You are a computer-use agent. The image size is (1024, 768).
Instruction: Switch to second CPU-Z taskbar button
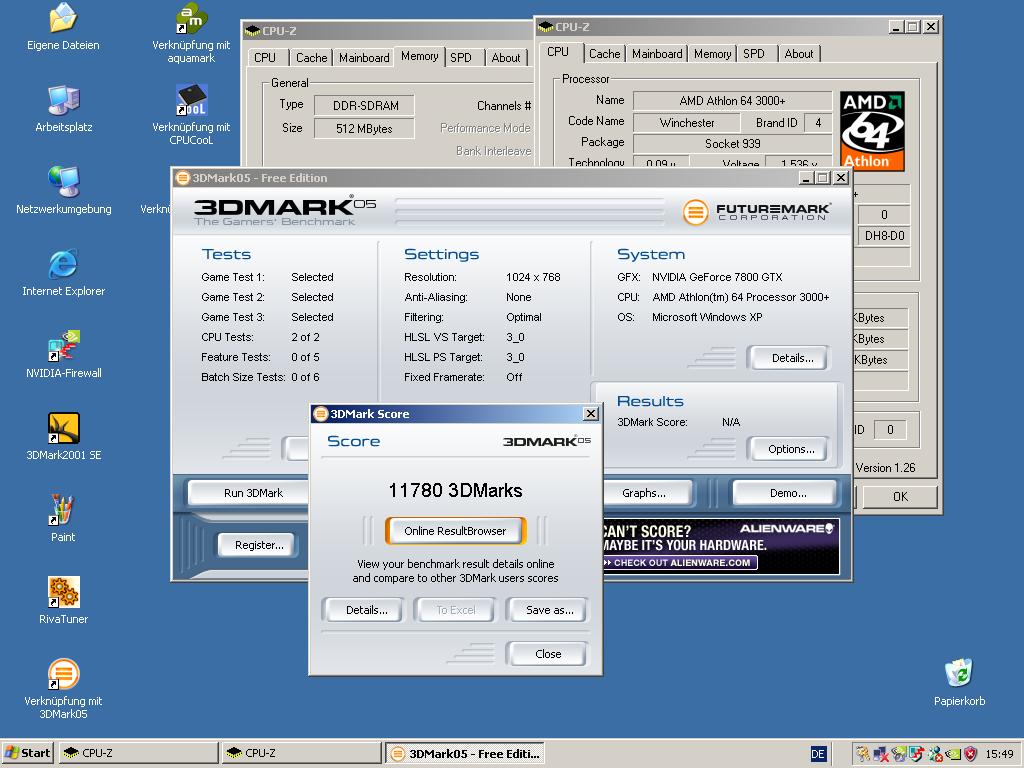pyautogui.click(x=301, y=753)
